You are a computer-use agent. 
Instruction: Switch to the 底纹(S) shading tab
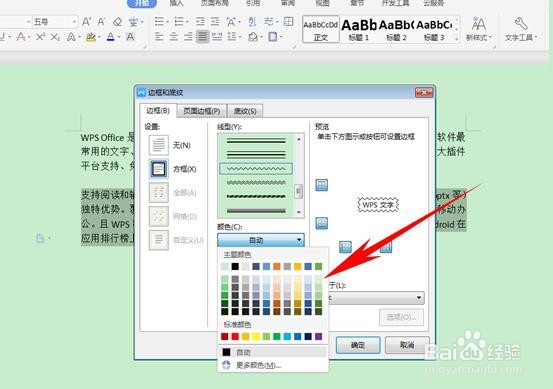pyautogui.click(x=245, y=111)
